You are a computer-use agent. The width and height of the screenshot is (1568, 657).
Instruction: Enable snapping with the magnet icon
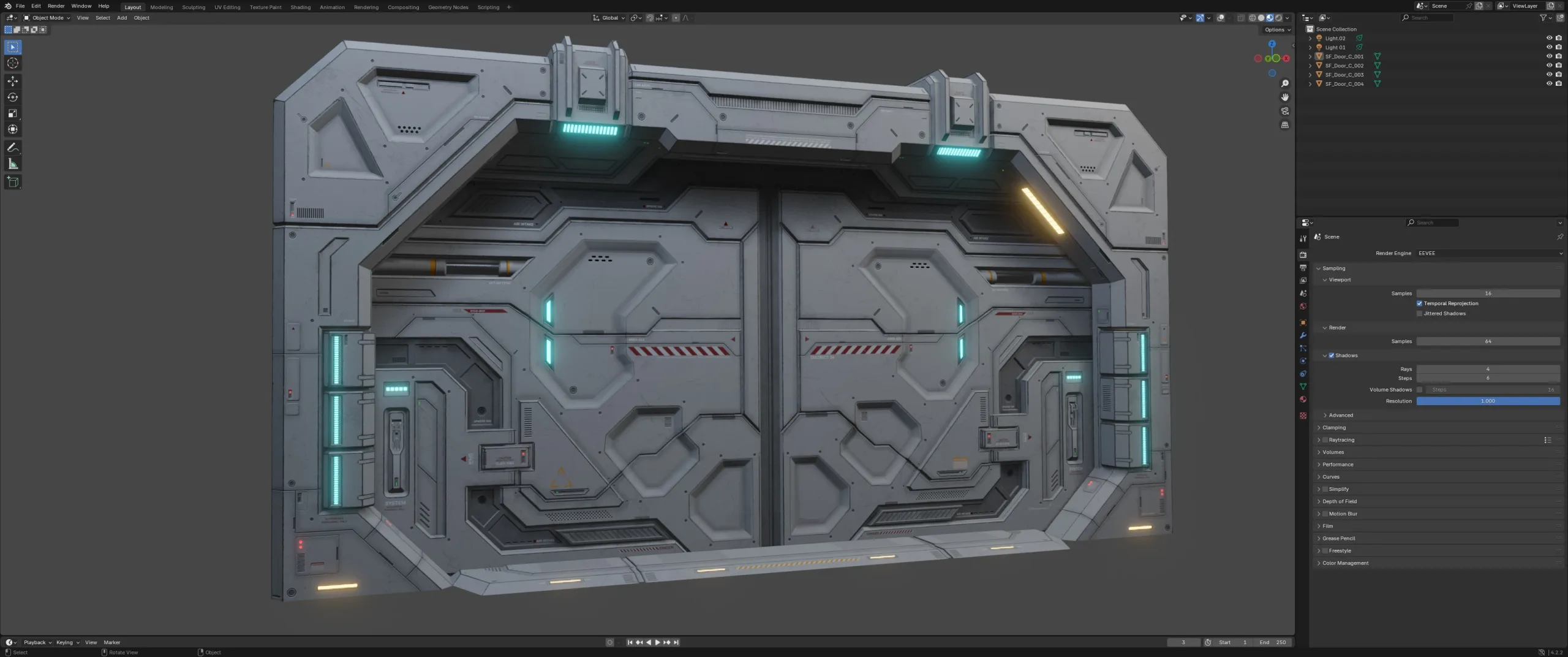pyautogui.click(x=650, y=18)
